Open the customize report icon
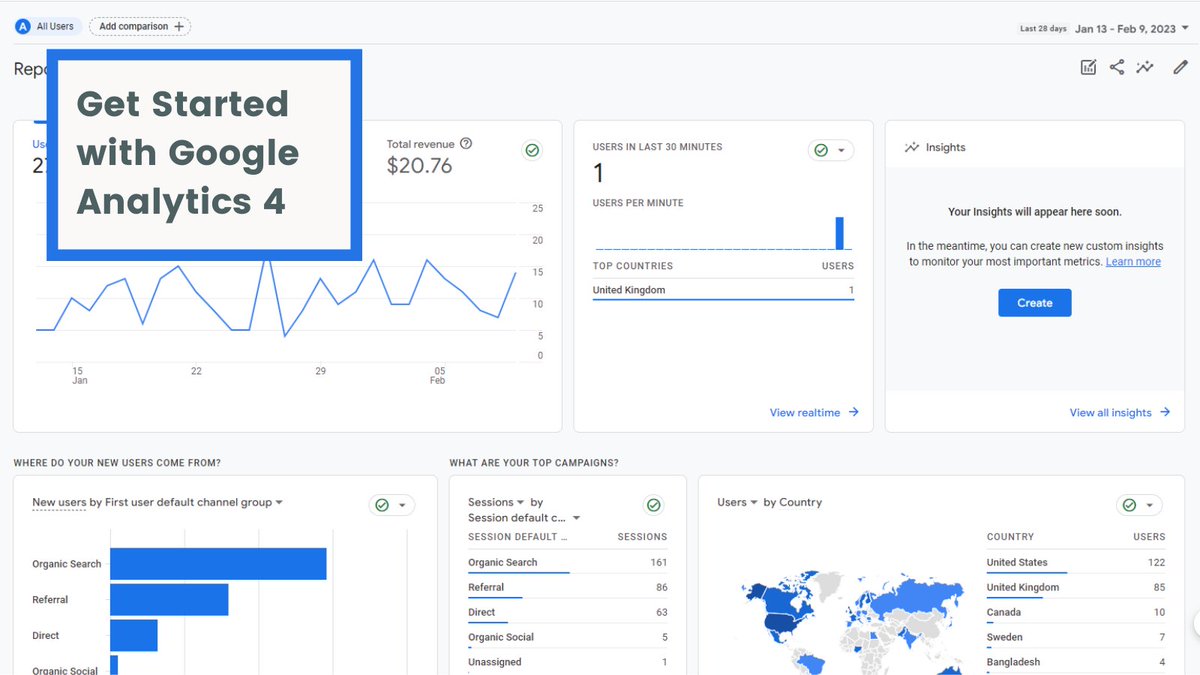Viewport: 1200px width, 675px height. [x=1088, y=66]
